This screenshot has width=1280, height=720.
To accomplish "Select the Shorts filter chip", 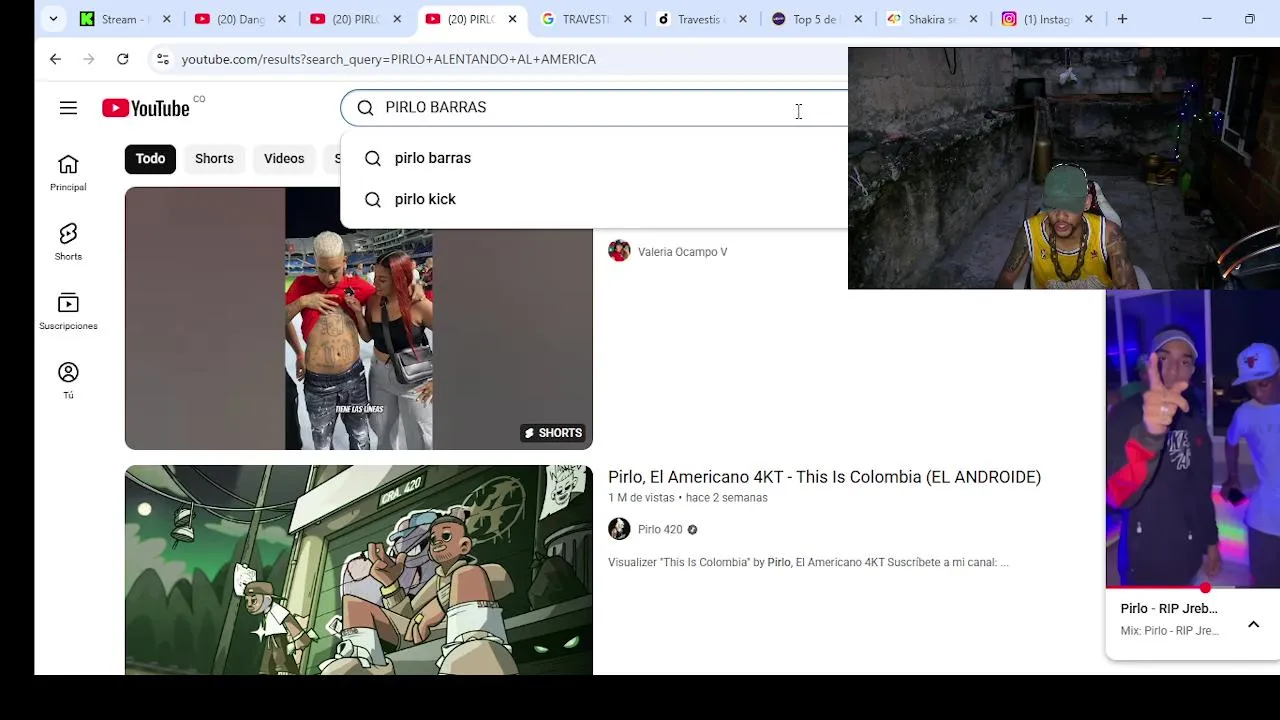I will tap(214, 159).
